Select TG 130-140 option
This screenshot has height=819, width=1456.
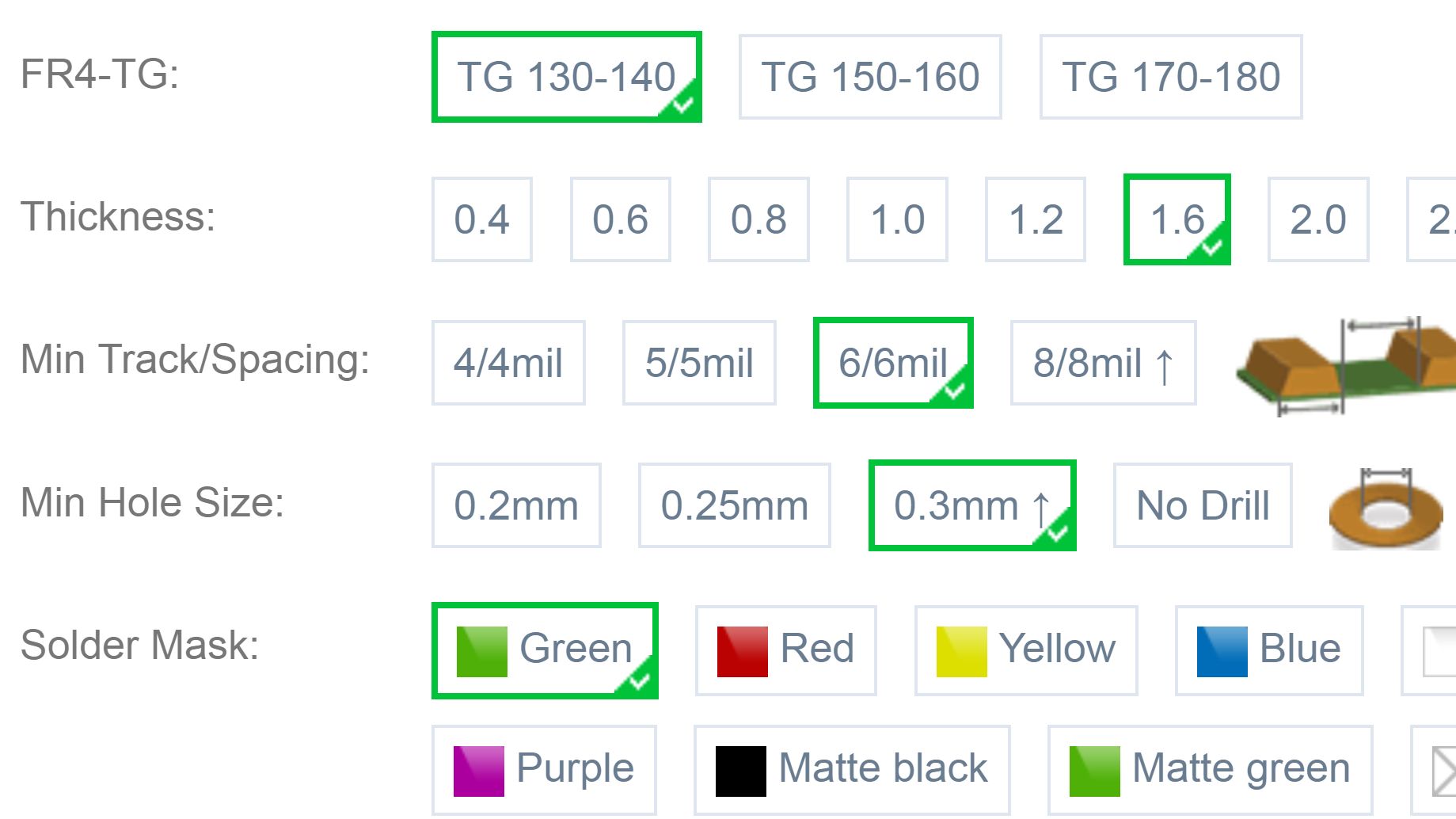tap(566, 77)
